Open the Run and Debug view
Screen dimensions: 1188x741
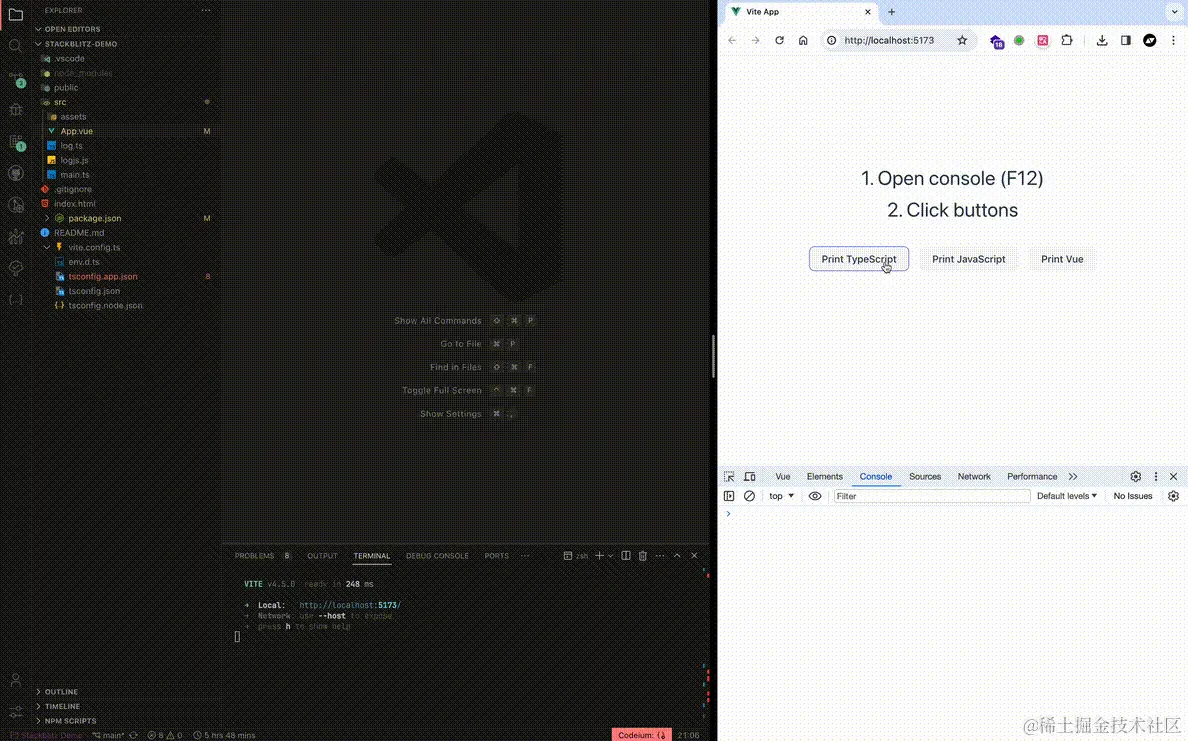pos(15,110)
